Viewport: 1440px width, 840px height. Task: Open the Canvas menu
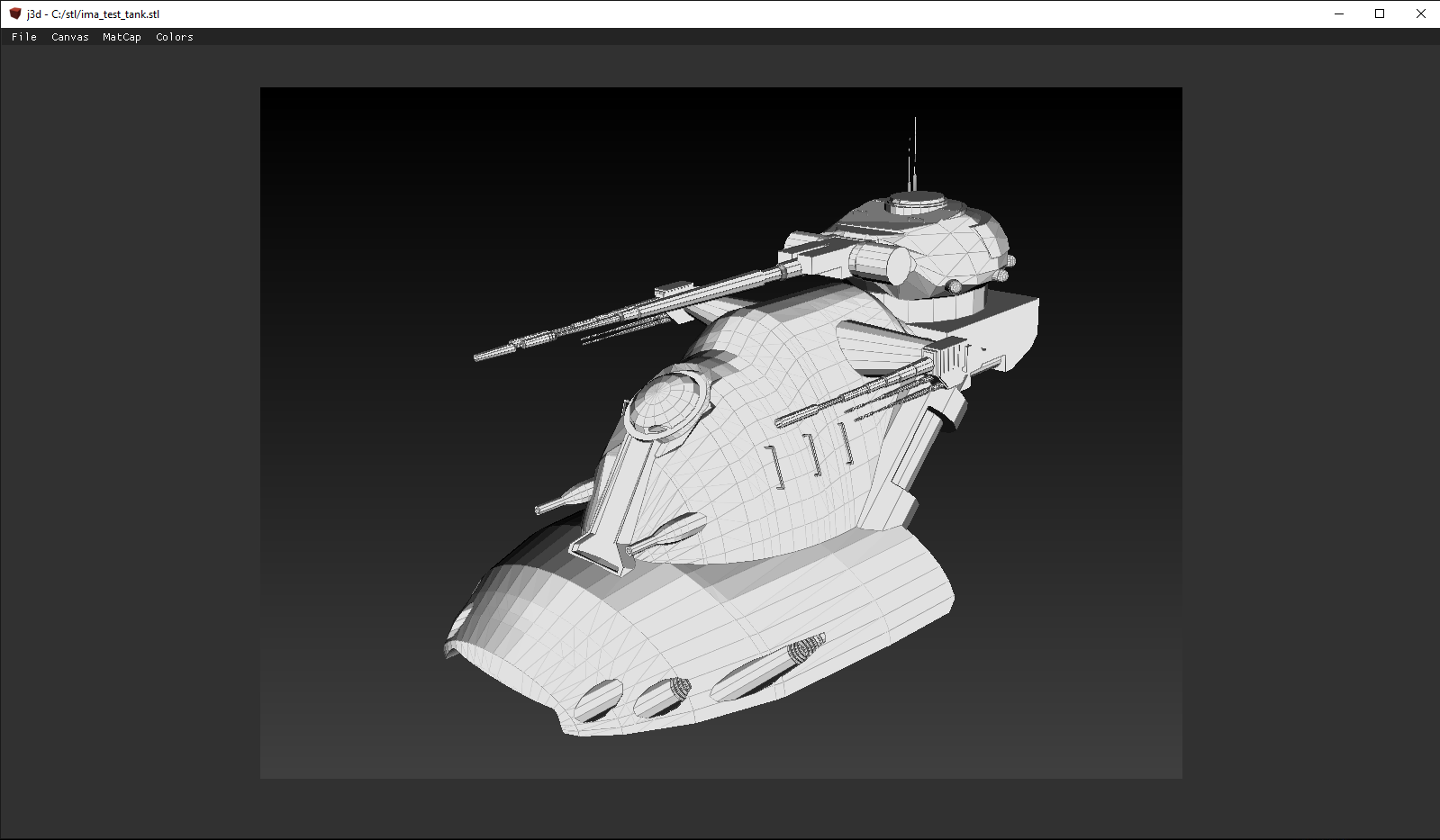tap(70, 37)
